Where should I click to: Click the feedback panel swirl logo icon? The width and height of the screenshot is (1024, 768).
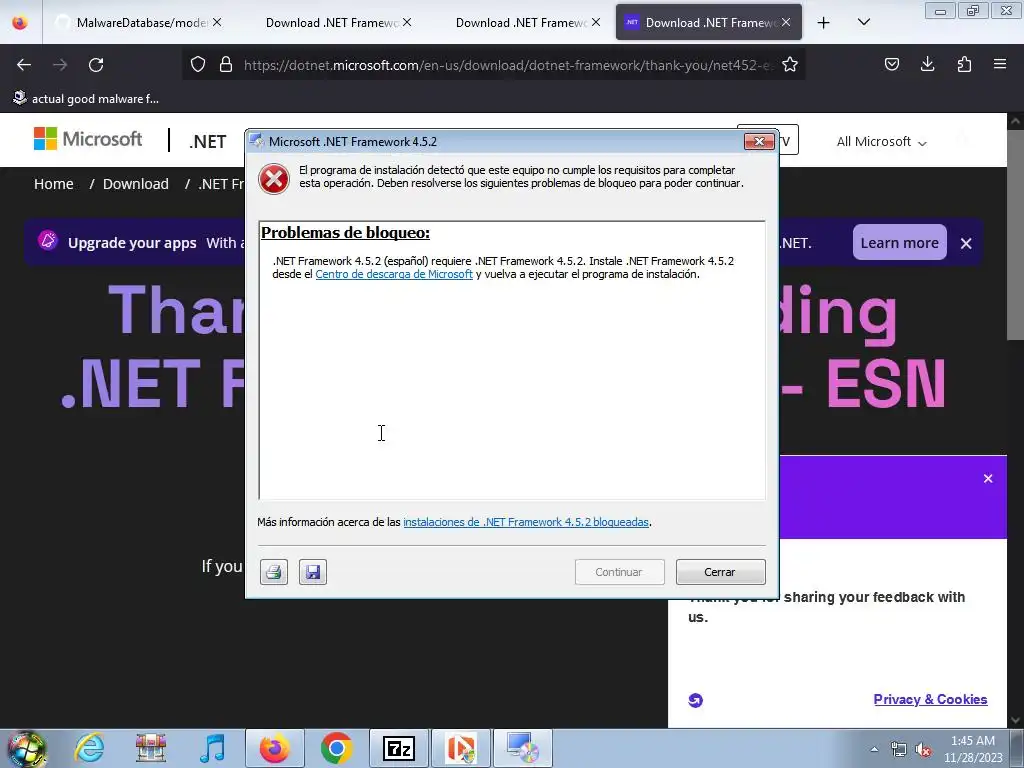[x=696, y=700]
